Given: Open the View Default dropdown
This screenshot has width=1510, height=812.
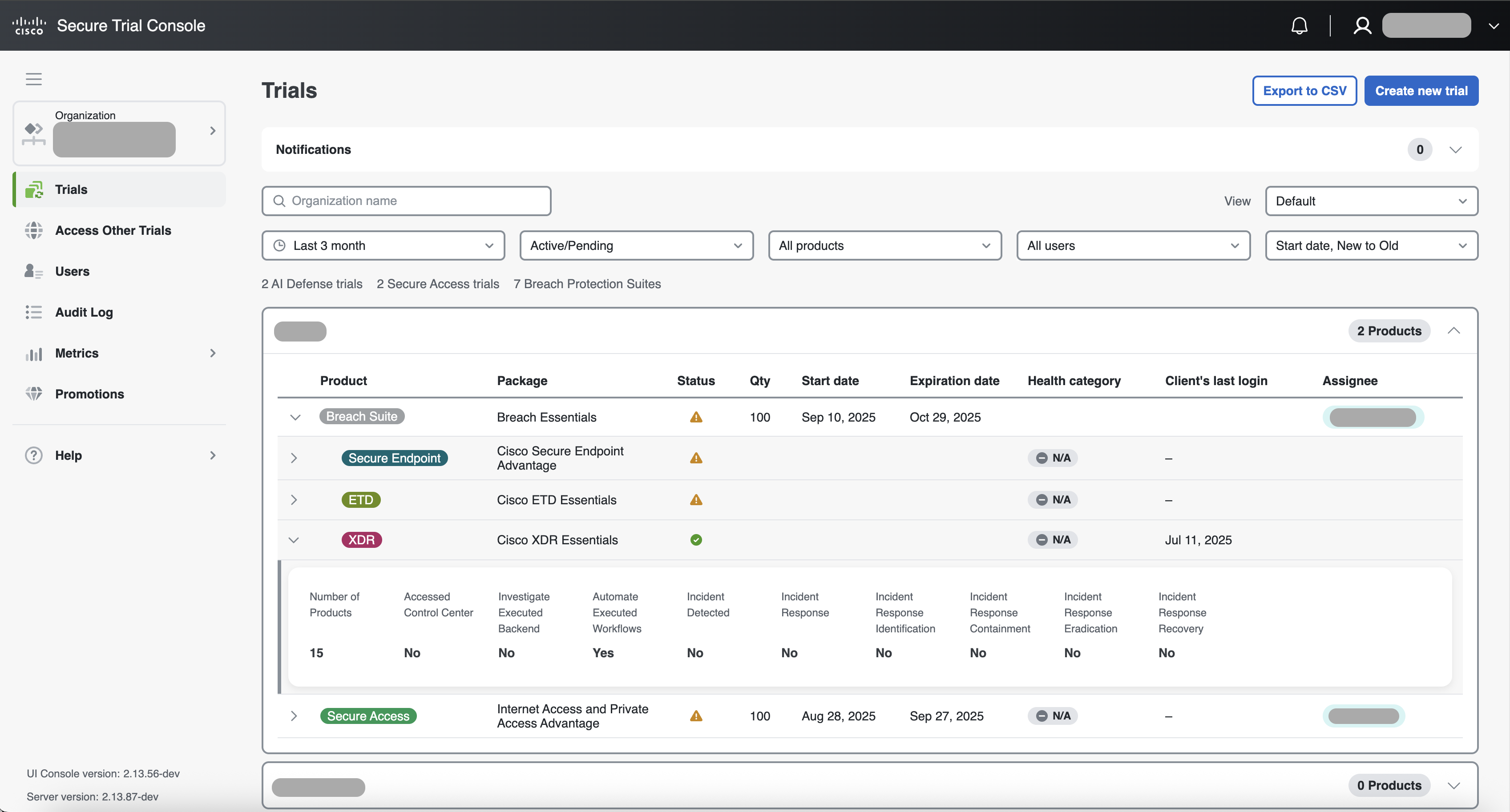Looking at the screenshot, I should (x=1371, y=201).
